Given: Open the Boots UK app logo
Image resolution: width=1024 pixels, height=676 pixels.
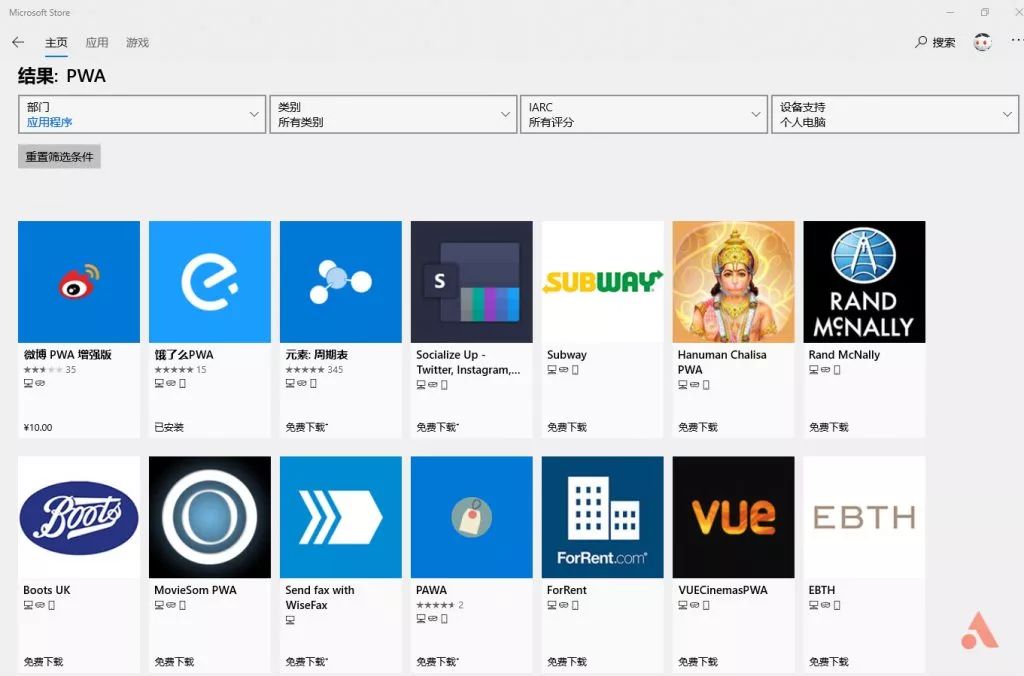Looking at the screenshot, I should (79, 517).
